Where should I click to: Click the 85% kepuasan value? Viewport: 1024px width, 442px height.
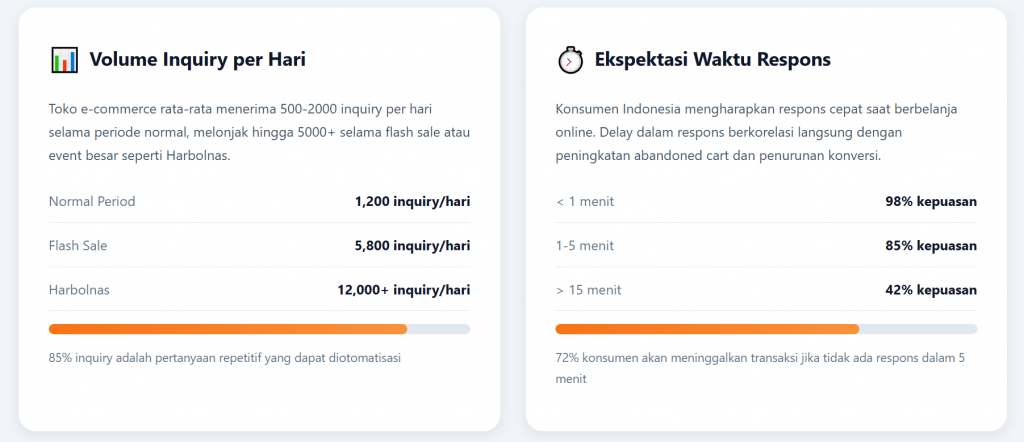(x=930, y=246)
